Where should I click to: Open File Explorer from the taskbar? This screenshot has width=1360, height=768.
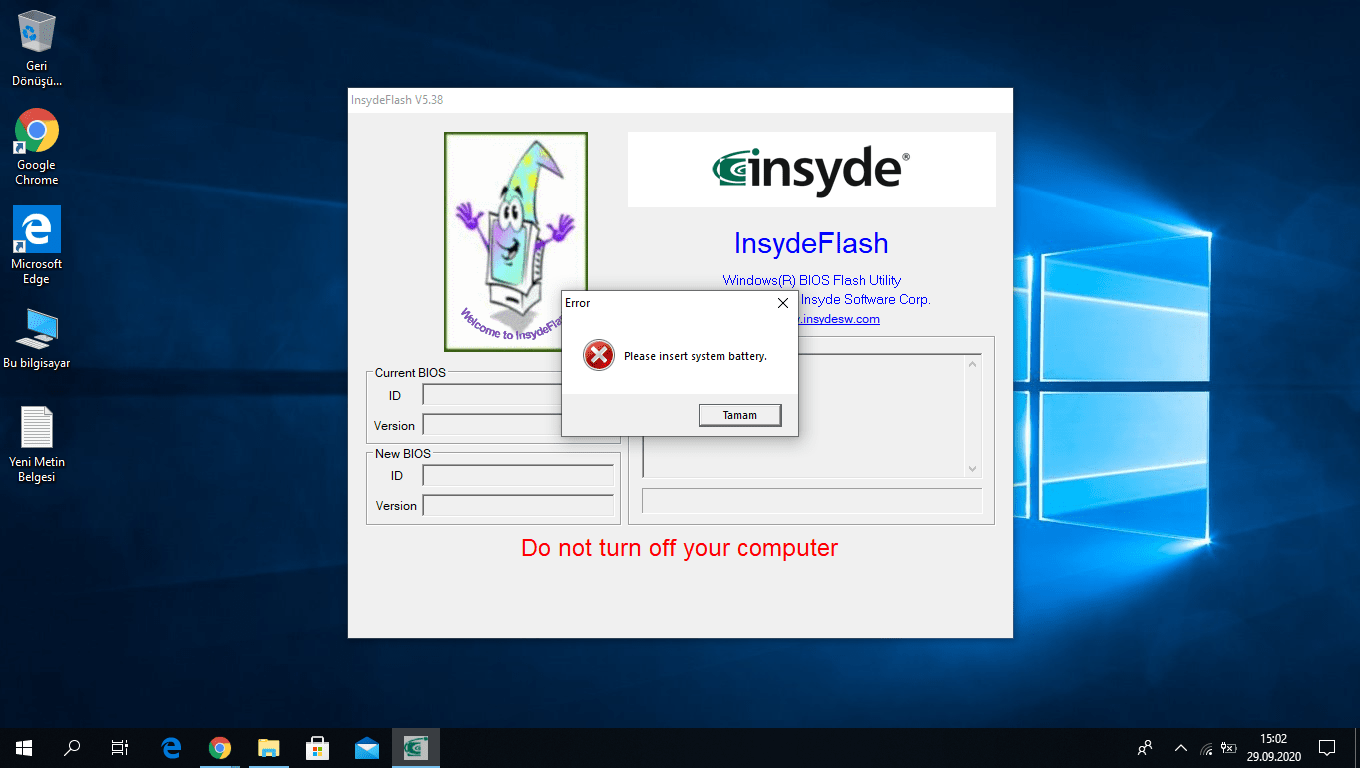[269, 748]
